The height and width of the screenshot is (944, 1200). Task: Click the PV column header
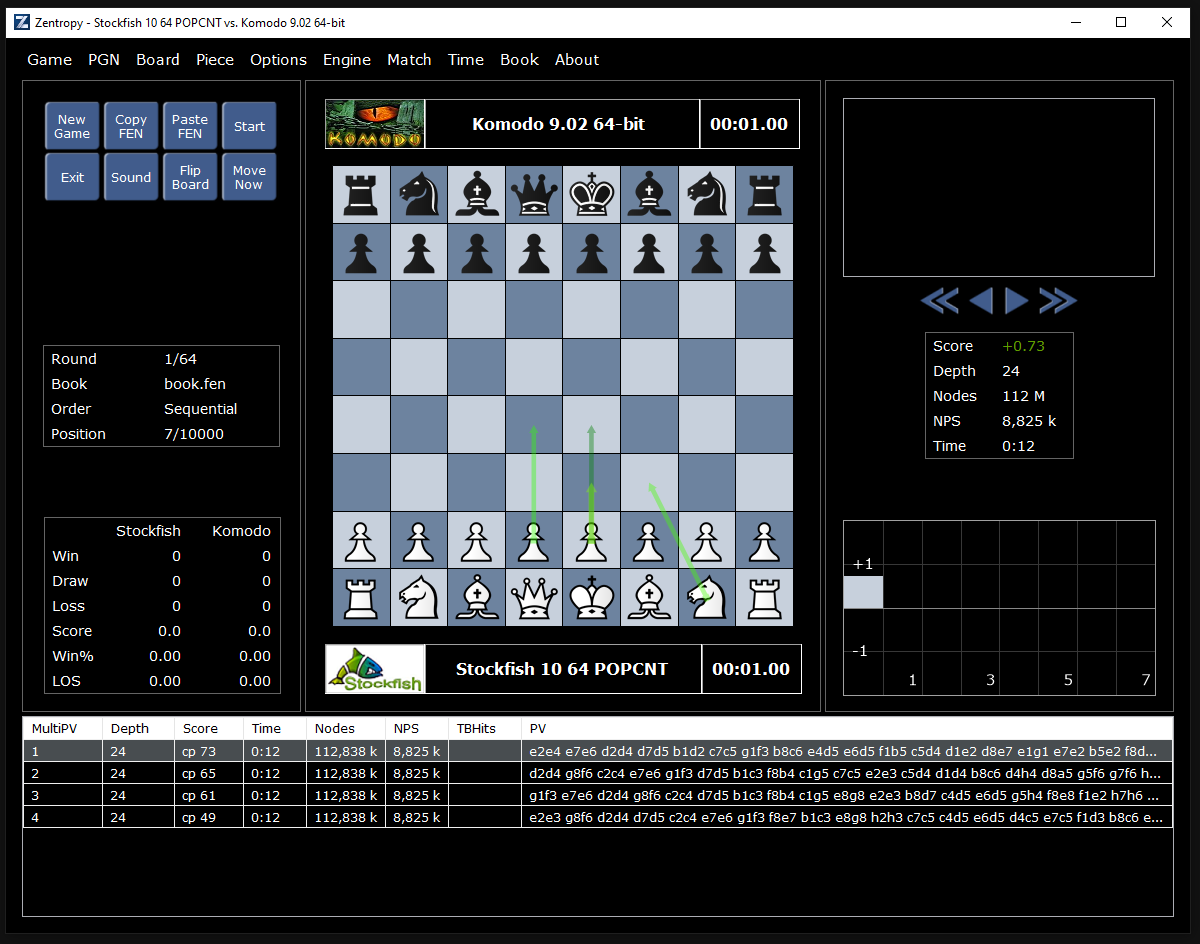847,729
